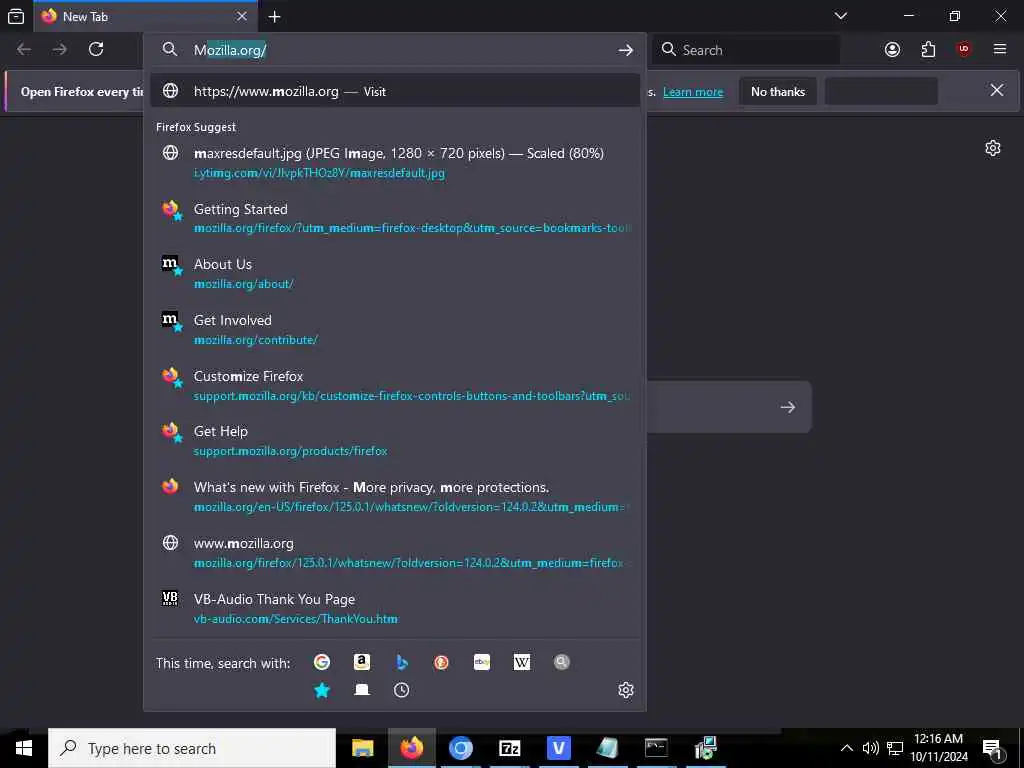Open the application hamburger menu
Viewport: 1024px width, 768px height.
tap(1000, 50)
